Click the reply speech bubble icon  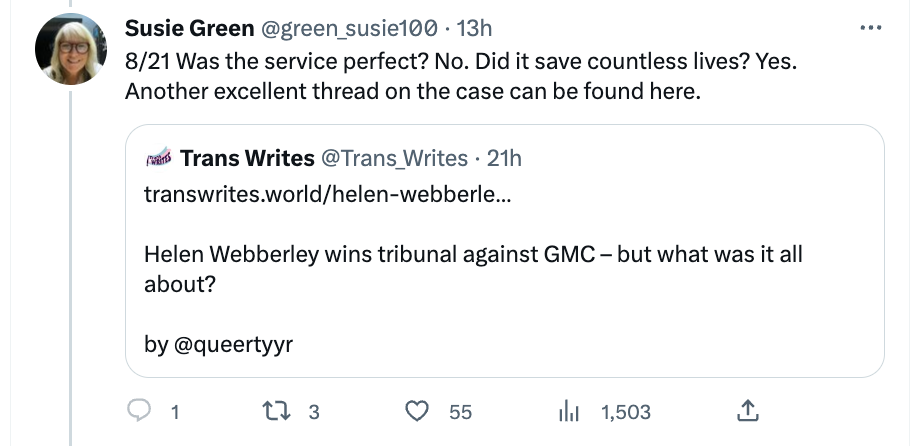pyautogui.click(x=139, y=412)
